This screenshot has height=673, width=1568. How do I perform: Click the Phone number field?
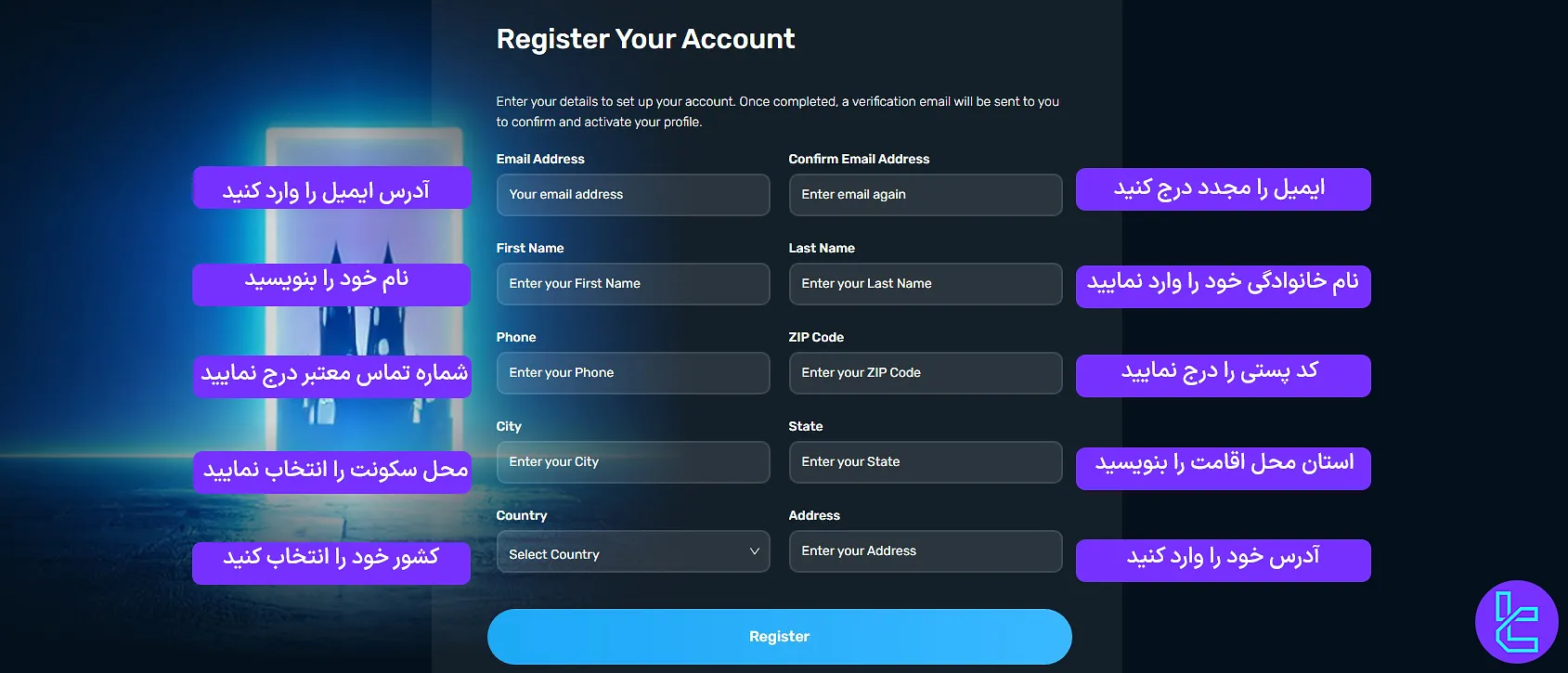coord(632,372)
